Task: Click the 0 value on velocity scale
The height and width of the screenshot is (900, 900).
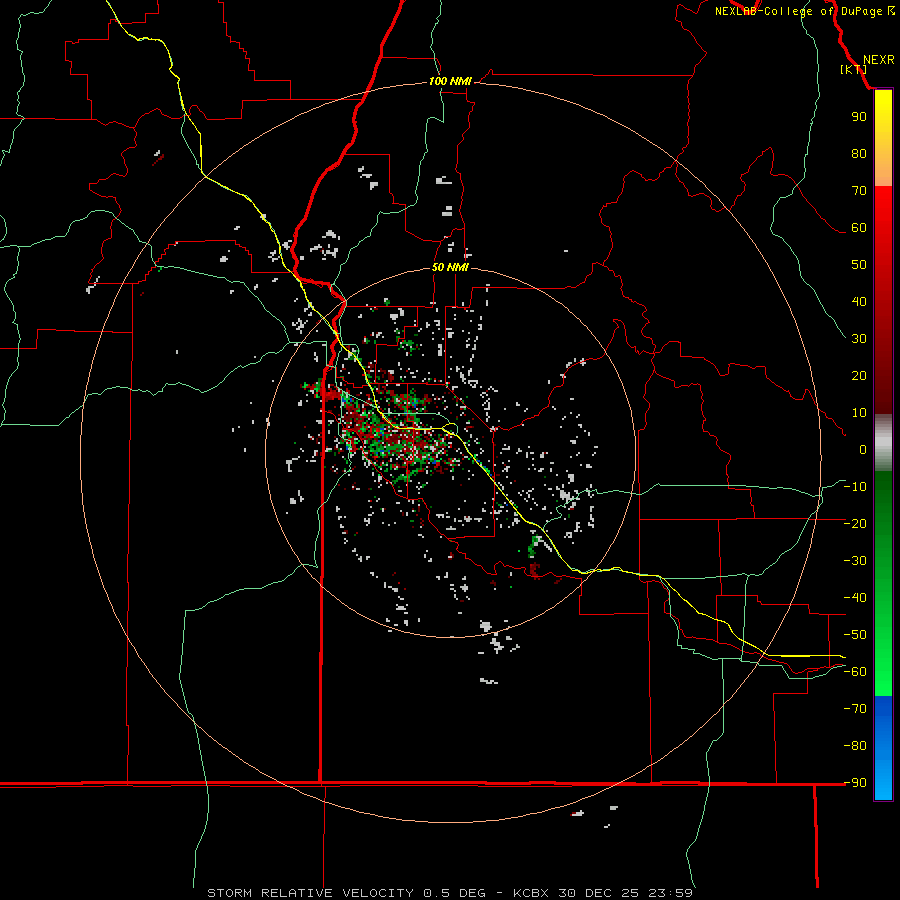Action: point(863,449)
